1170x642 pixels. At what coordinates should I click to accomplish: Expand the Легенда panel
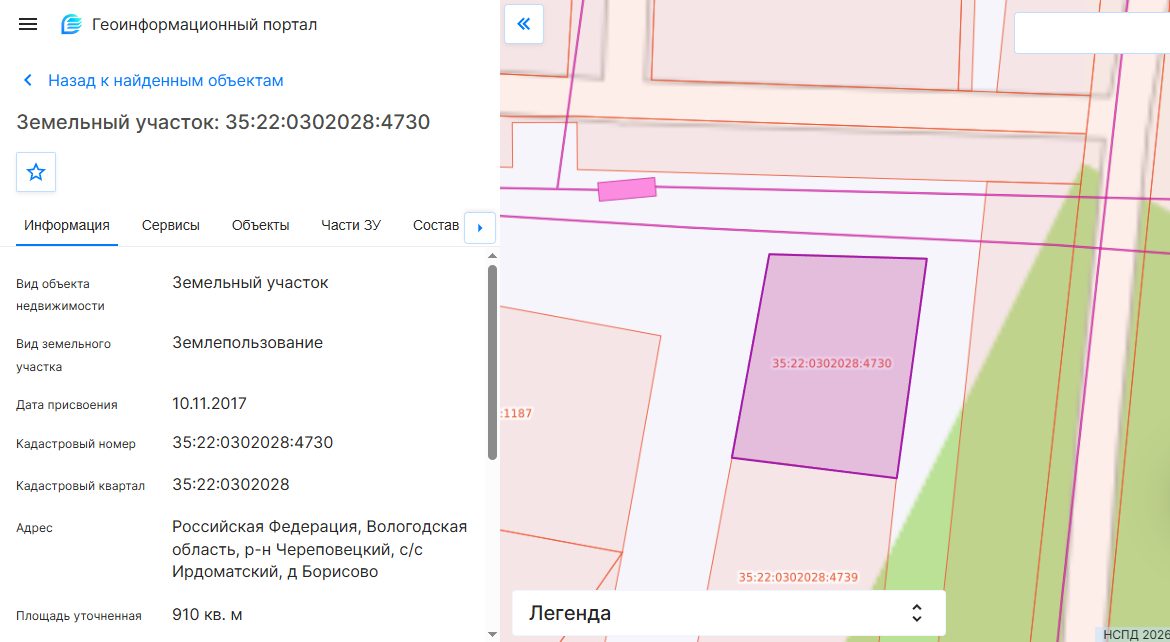pyautogui.click(x=728, y=613)
